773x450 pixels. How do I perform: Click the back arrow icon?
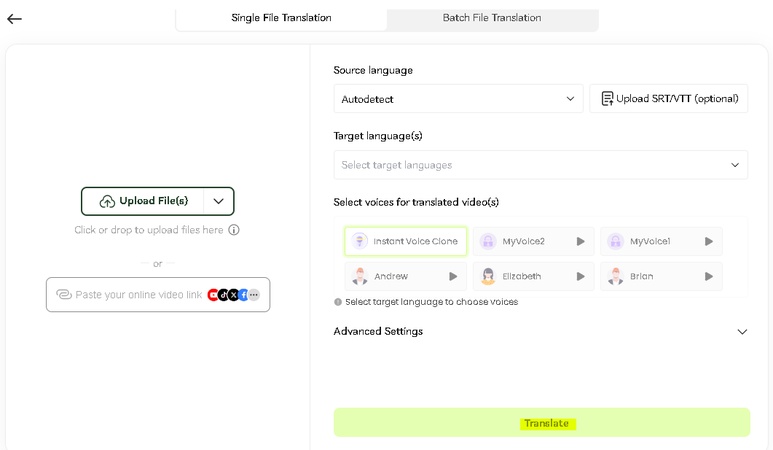[14, 19]
